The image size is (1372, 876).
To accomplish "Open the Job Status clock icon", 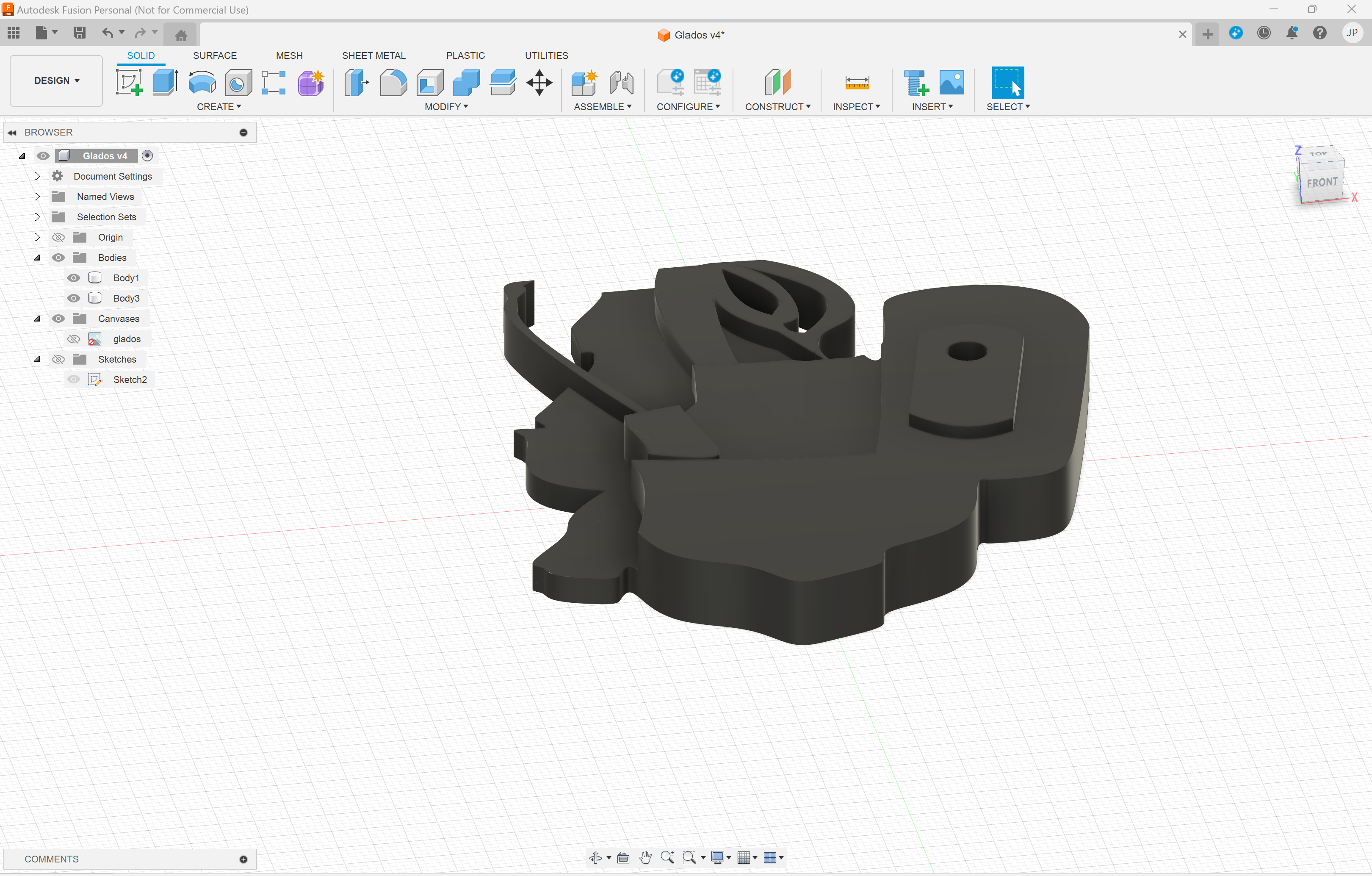I will (x=1264, y=33).
